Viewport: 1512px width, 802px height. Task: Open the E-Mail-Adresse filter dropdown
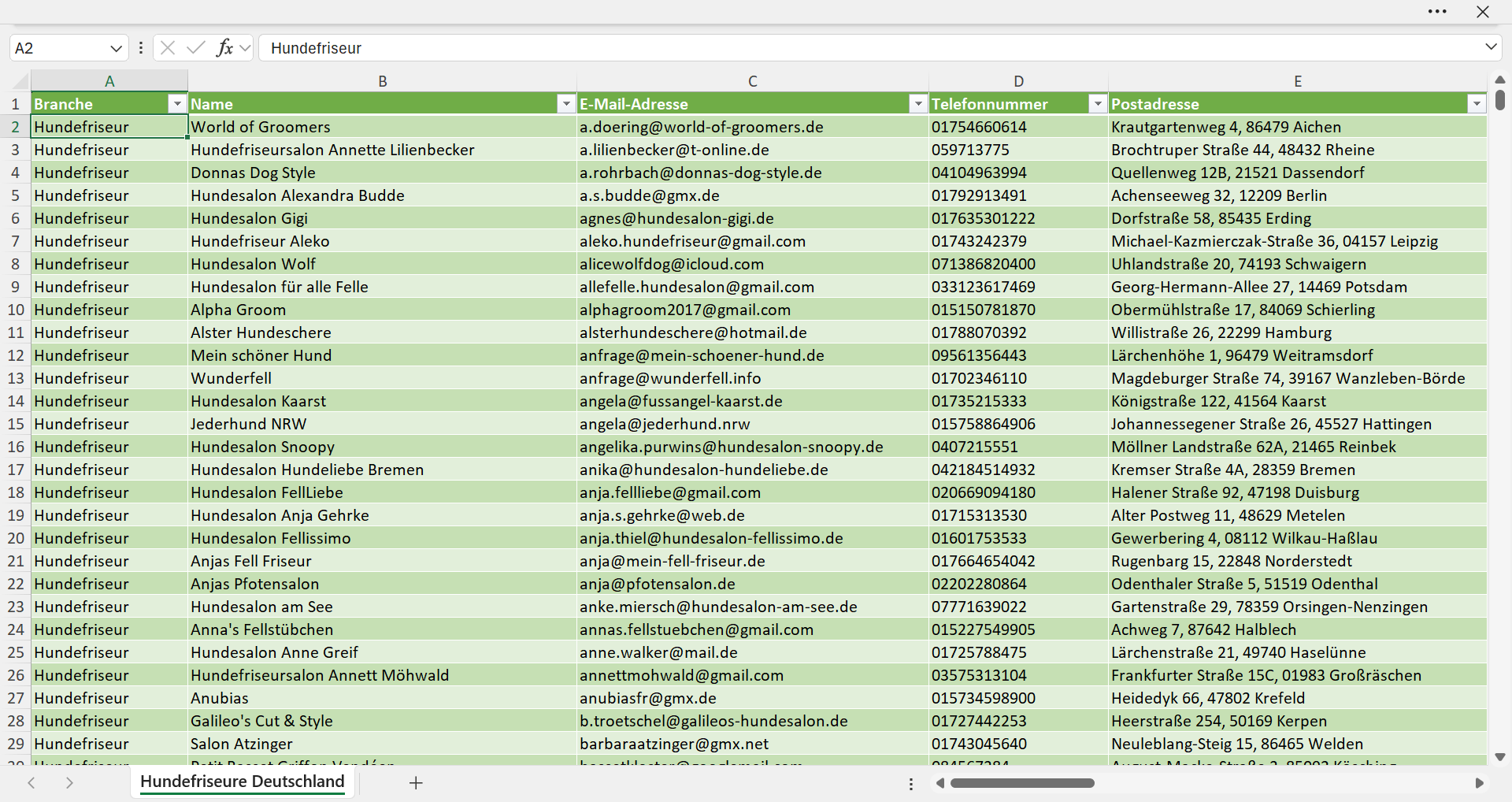click(918, 104)
